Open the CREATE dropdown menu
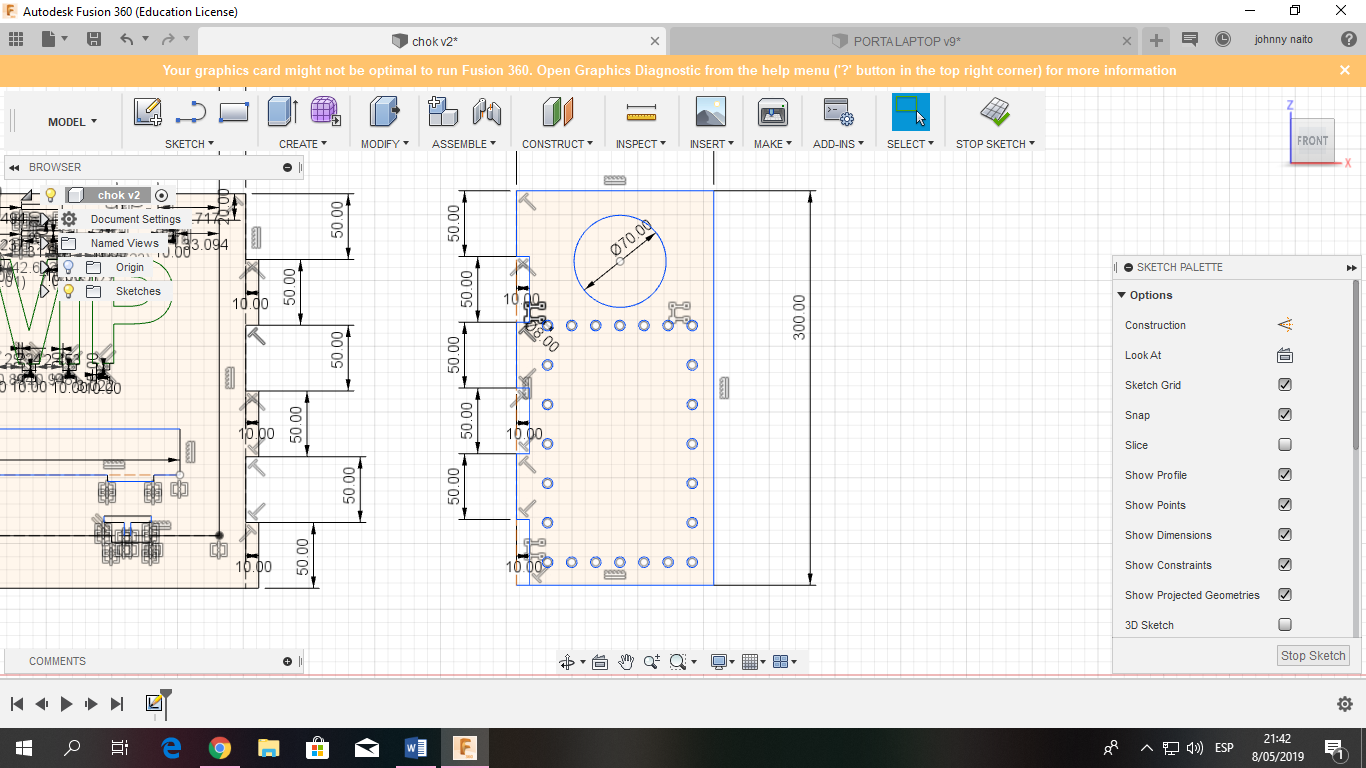Screen dimensions: 1366x768 (303, 144)
